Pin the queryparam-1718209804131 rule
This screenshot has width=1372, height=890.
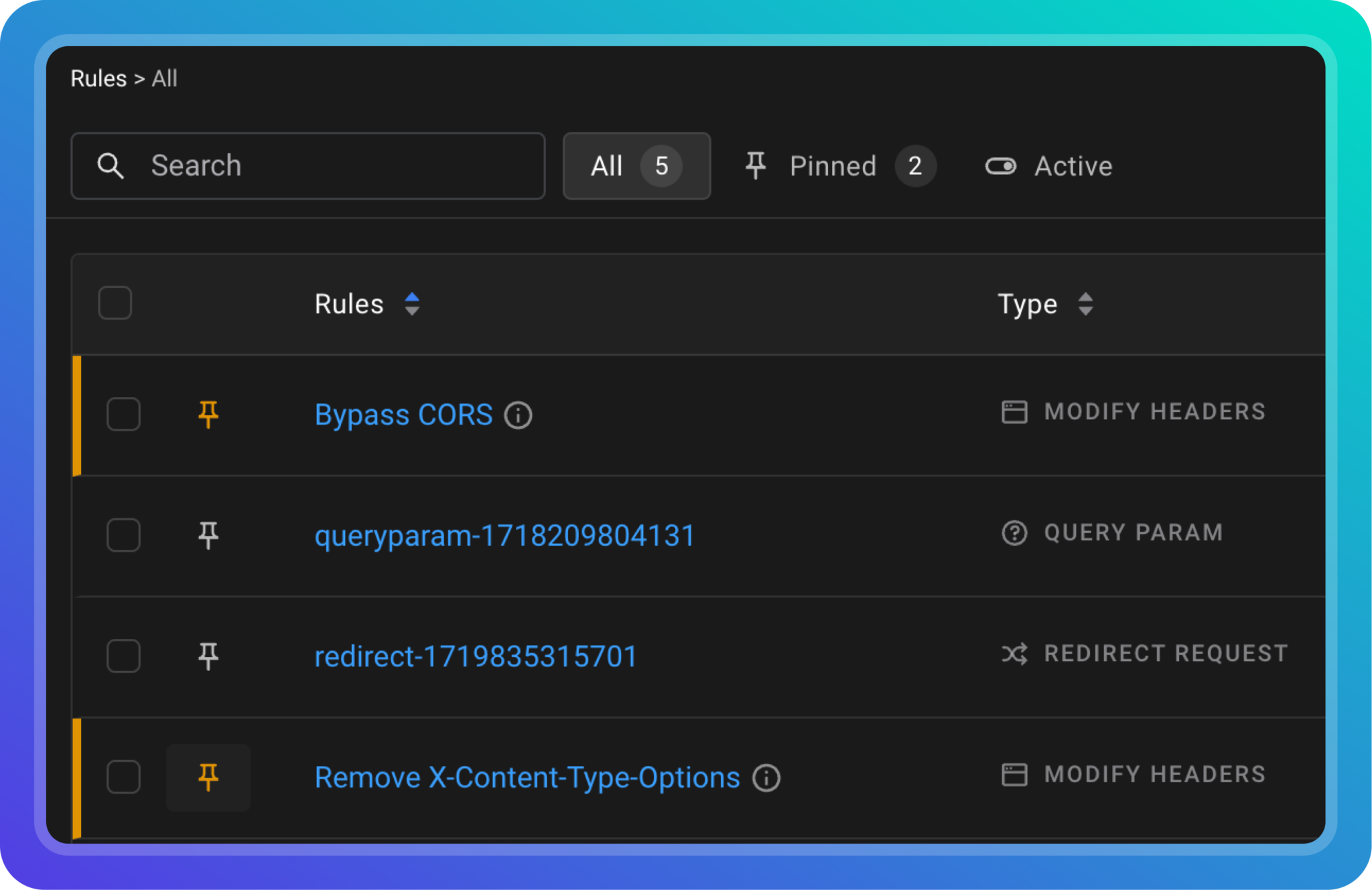pos(208,535)
